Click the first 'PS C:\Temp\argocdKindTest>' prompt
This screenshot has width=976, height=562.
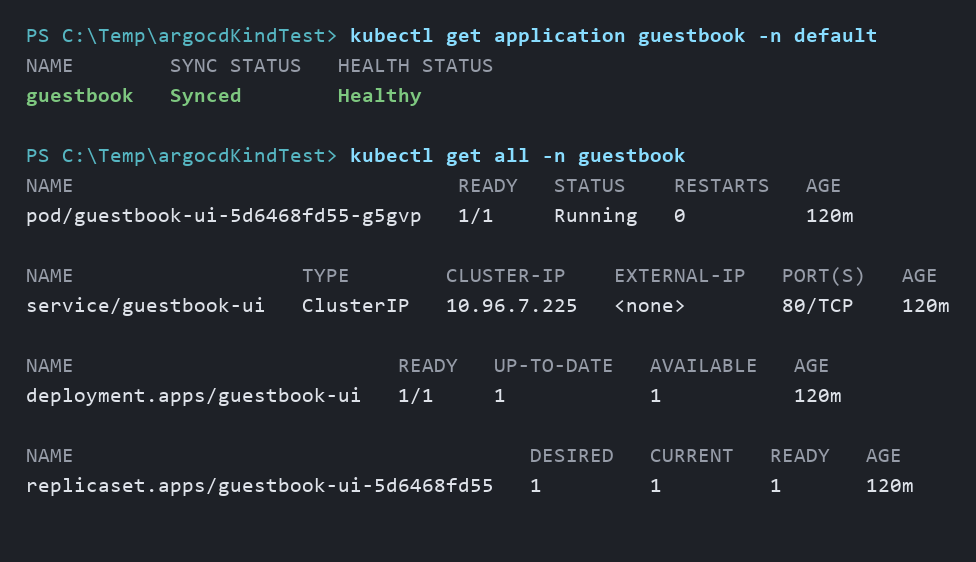181,36
